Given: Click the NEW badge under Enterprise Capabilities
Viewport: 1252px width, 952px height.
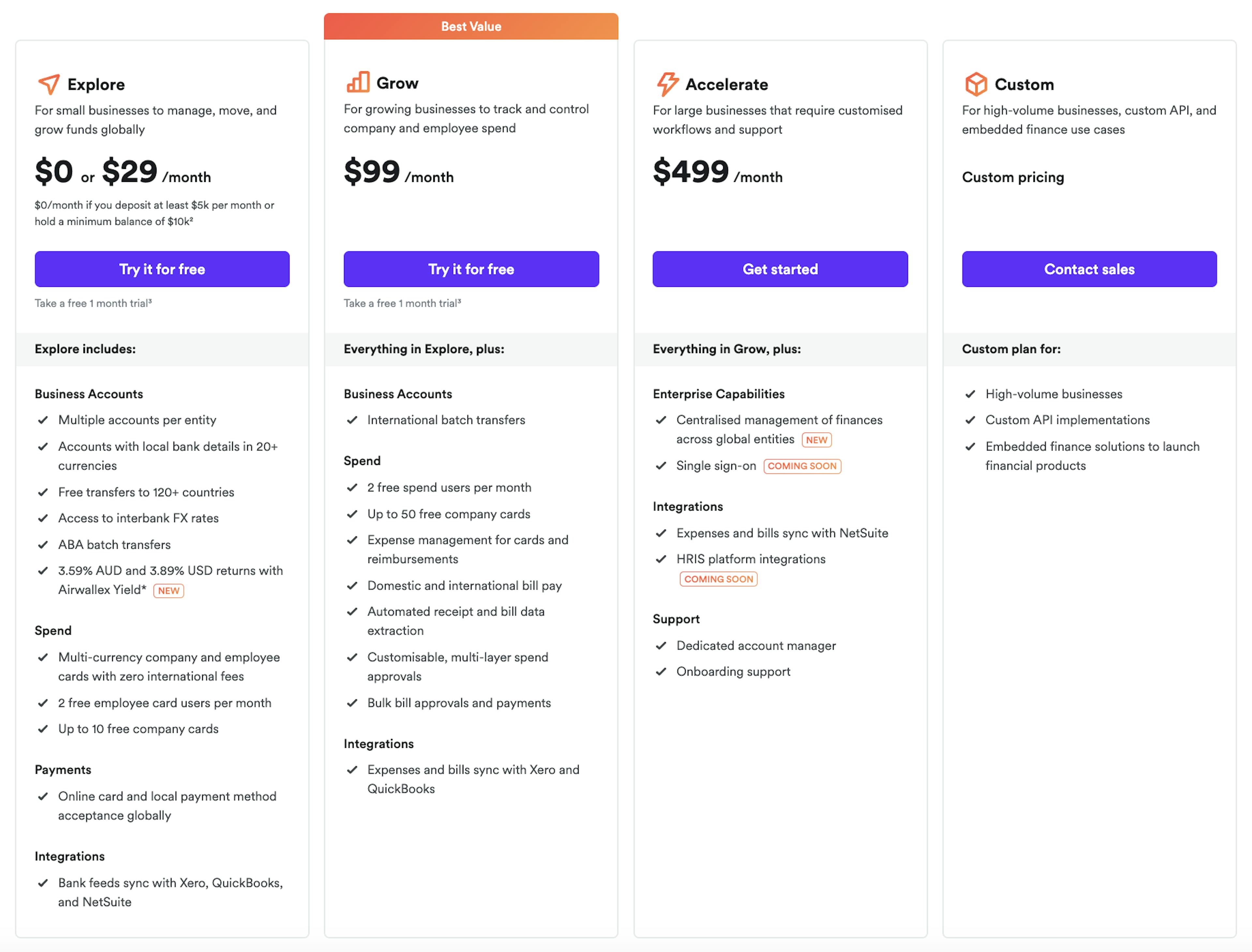Looking at the screenshot, I should [x=816, y=439].
